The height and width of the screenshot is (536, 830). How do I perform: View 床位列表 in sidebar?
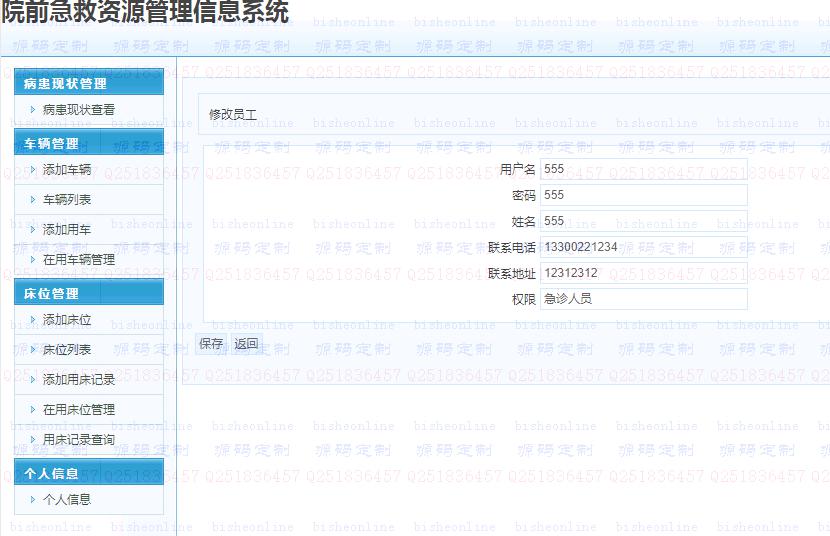click(67, 350)
